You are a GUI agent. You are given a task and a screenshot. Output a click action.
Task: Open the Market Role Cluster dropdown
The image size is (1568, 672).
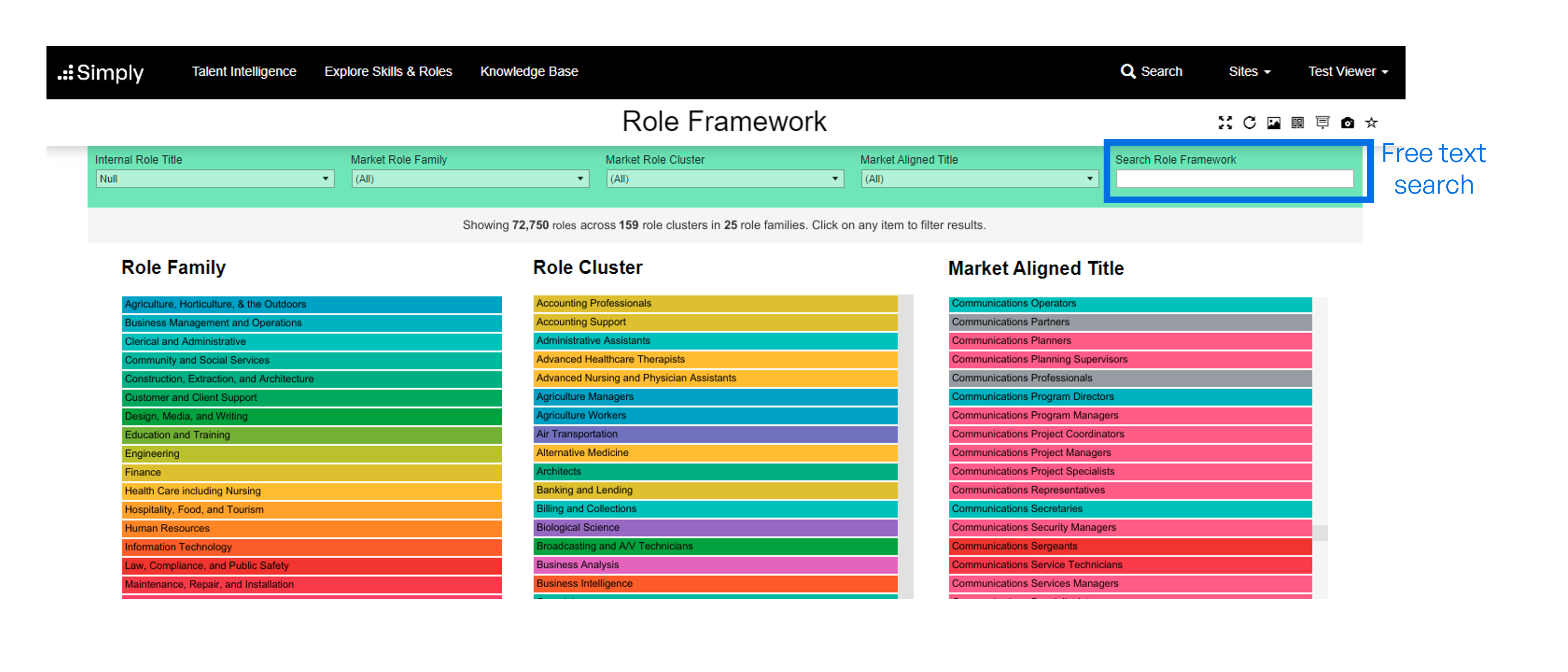pos(725,179)
